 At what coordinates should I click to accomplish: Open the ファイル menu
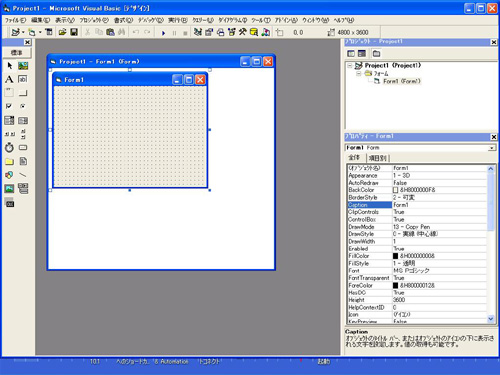pyautogui.click(x=15, y=20)
